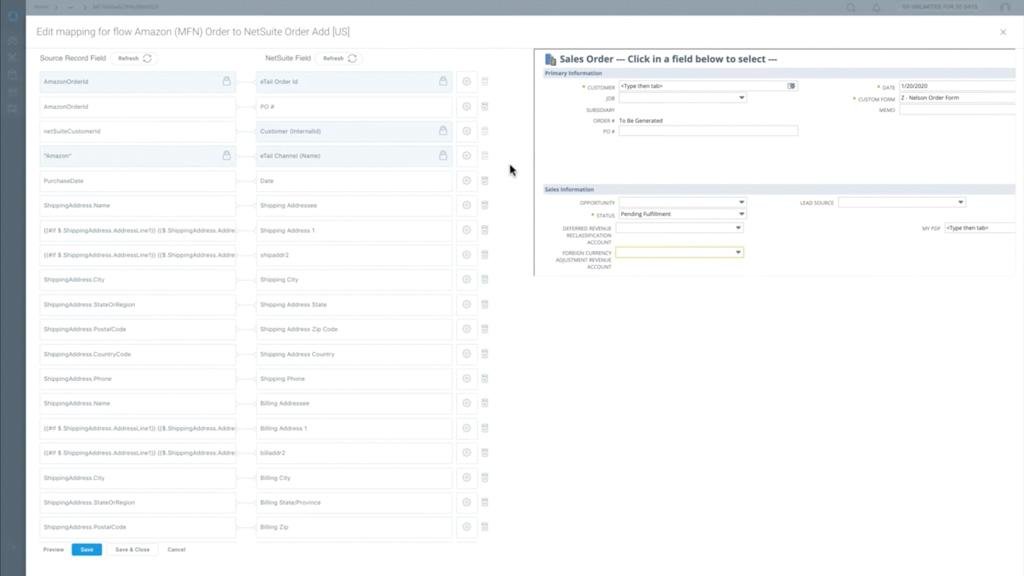Select the Shipping Address Zip Code NetSuite field

354,329
